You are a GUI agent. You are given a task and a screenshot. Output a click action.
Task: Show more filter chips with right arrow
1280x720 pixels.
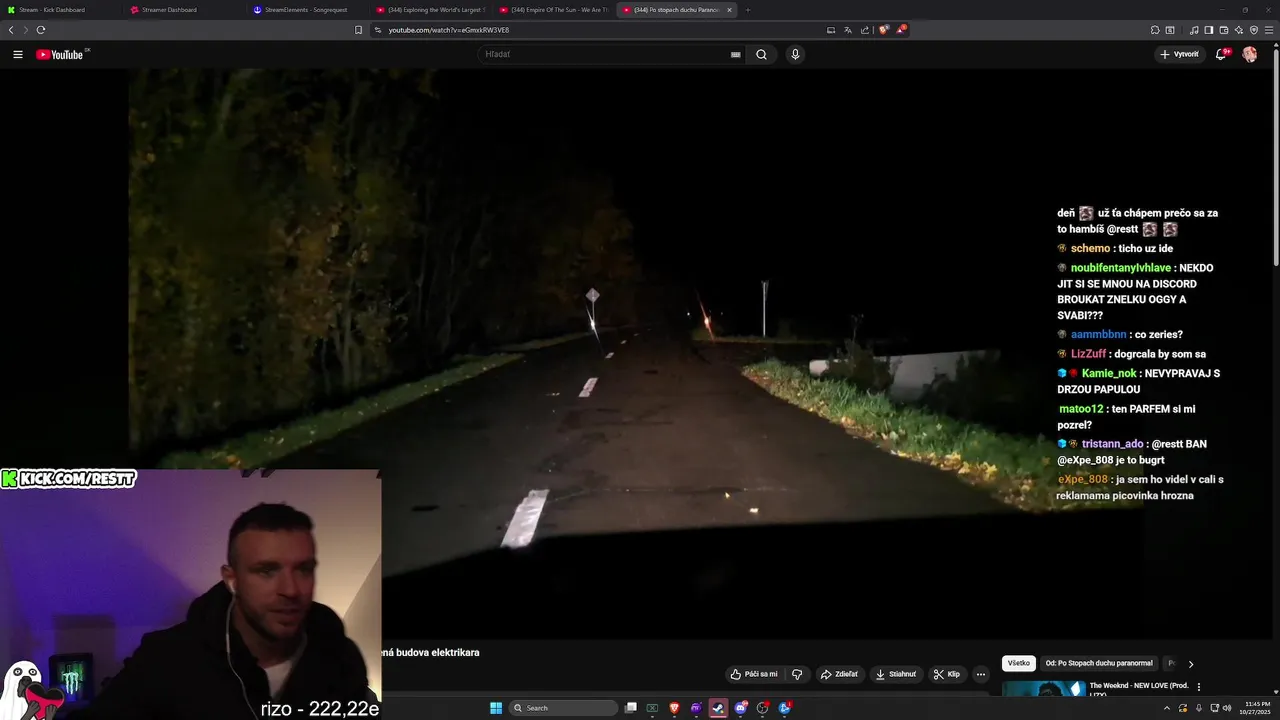(x=1190, y=664)
